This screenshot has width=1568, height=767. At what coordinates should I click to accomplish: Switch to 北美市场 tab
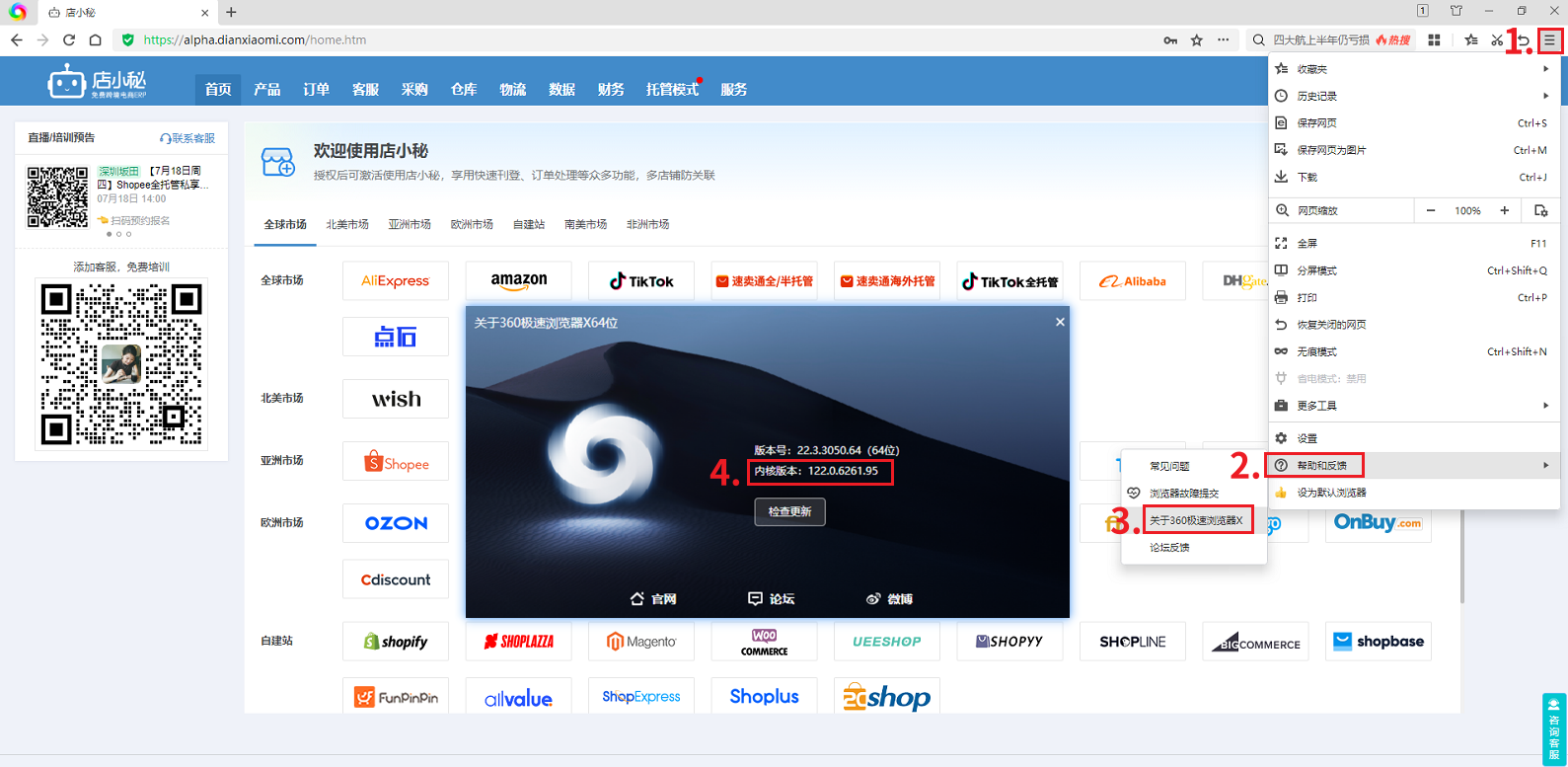(x=347, y=224)
